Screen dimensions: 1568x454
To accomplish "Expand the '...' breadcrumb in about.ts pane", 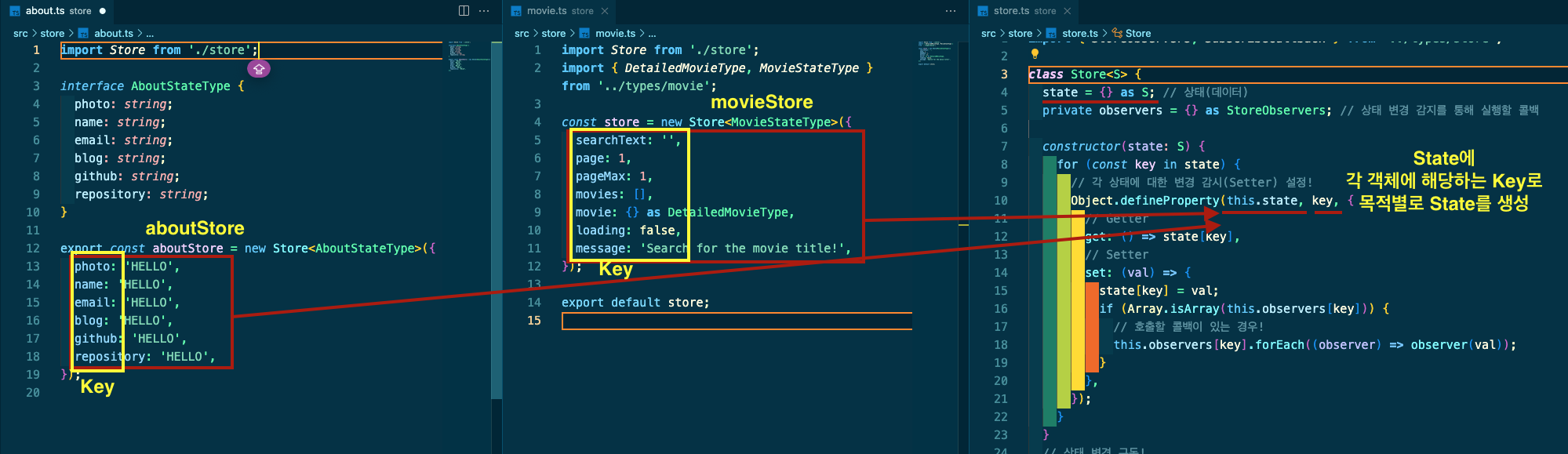I will coord(150,34).
